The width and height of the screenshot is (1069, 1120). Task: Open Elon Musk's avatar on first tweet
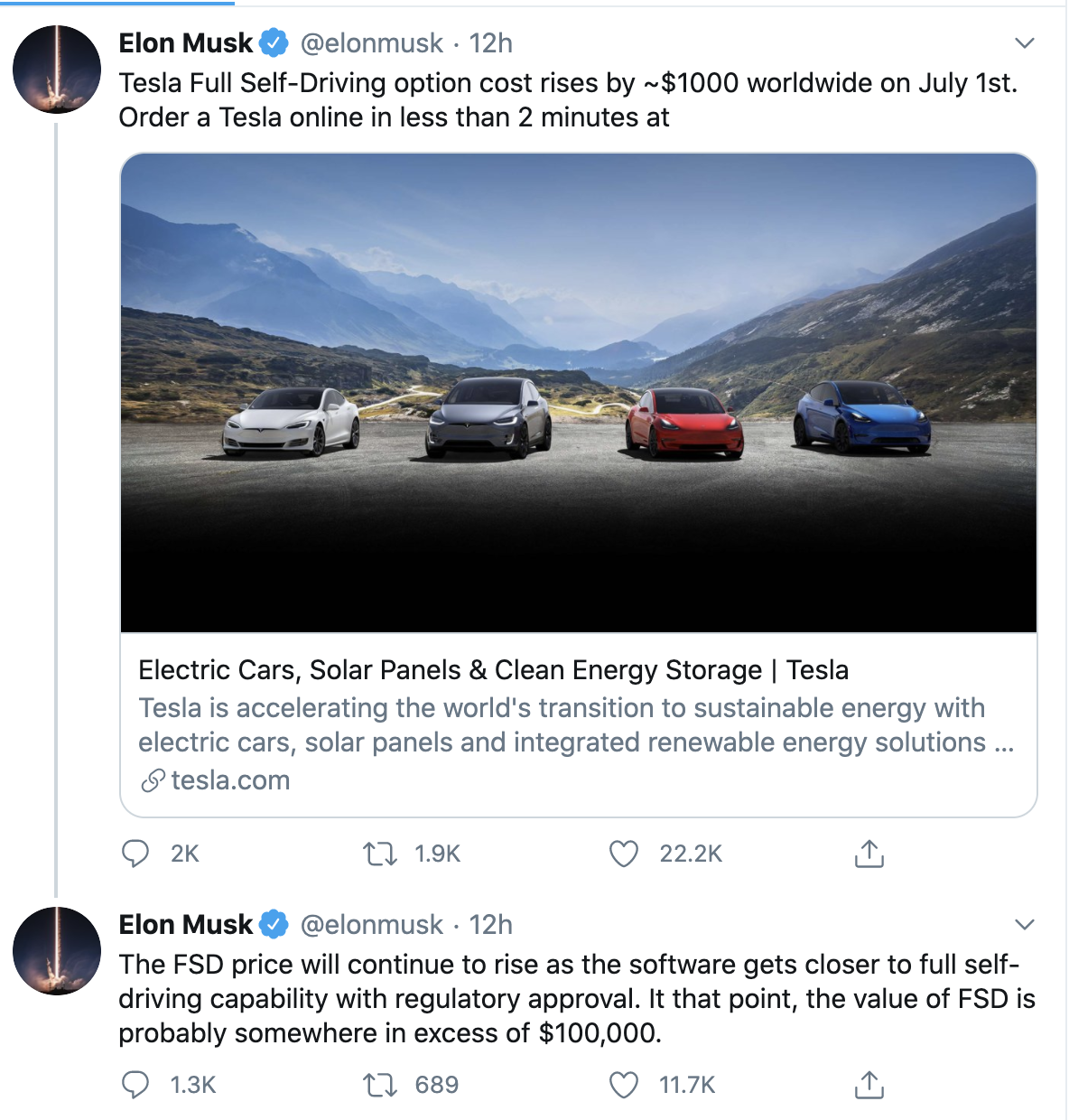(57, 70)
